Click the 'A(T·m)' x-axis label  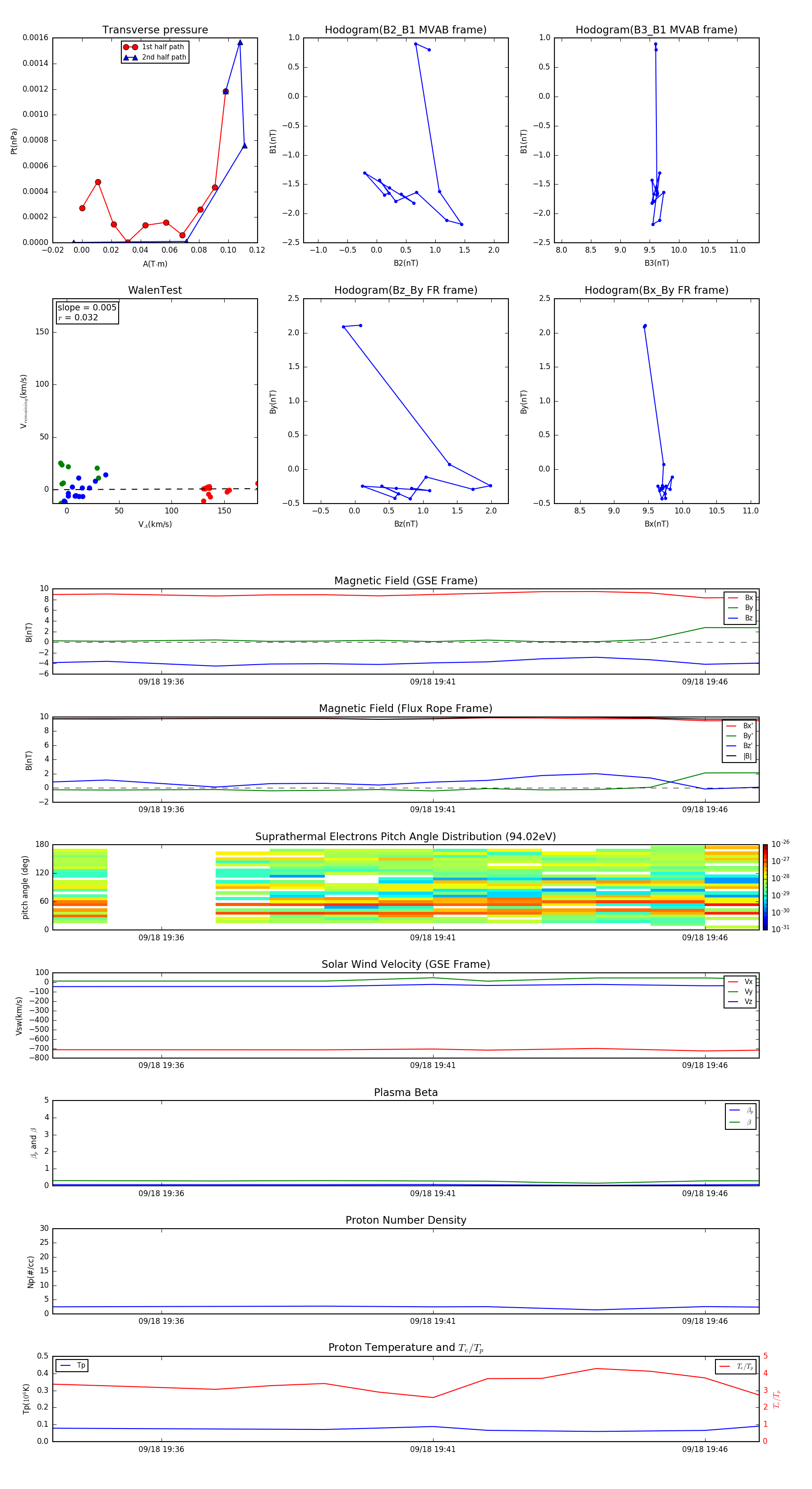pyautogui.click(x=155, y=264)
